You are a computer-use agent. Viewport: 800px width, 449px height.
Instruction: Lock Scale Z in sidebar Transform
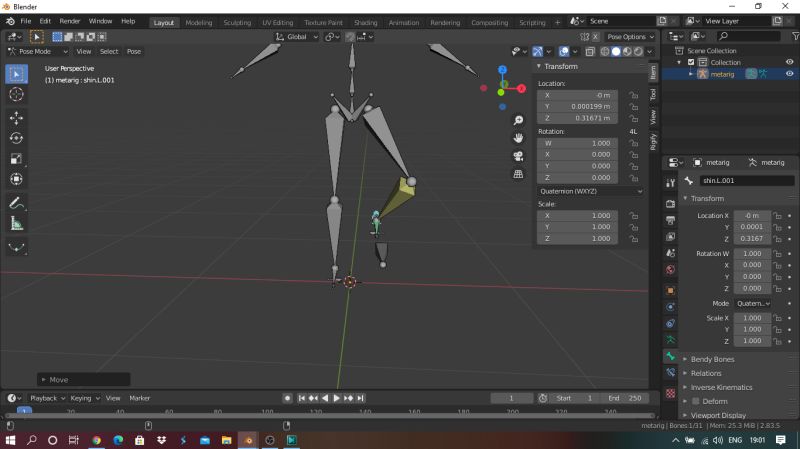[x=634, y=239]
